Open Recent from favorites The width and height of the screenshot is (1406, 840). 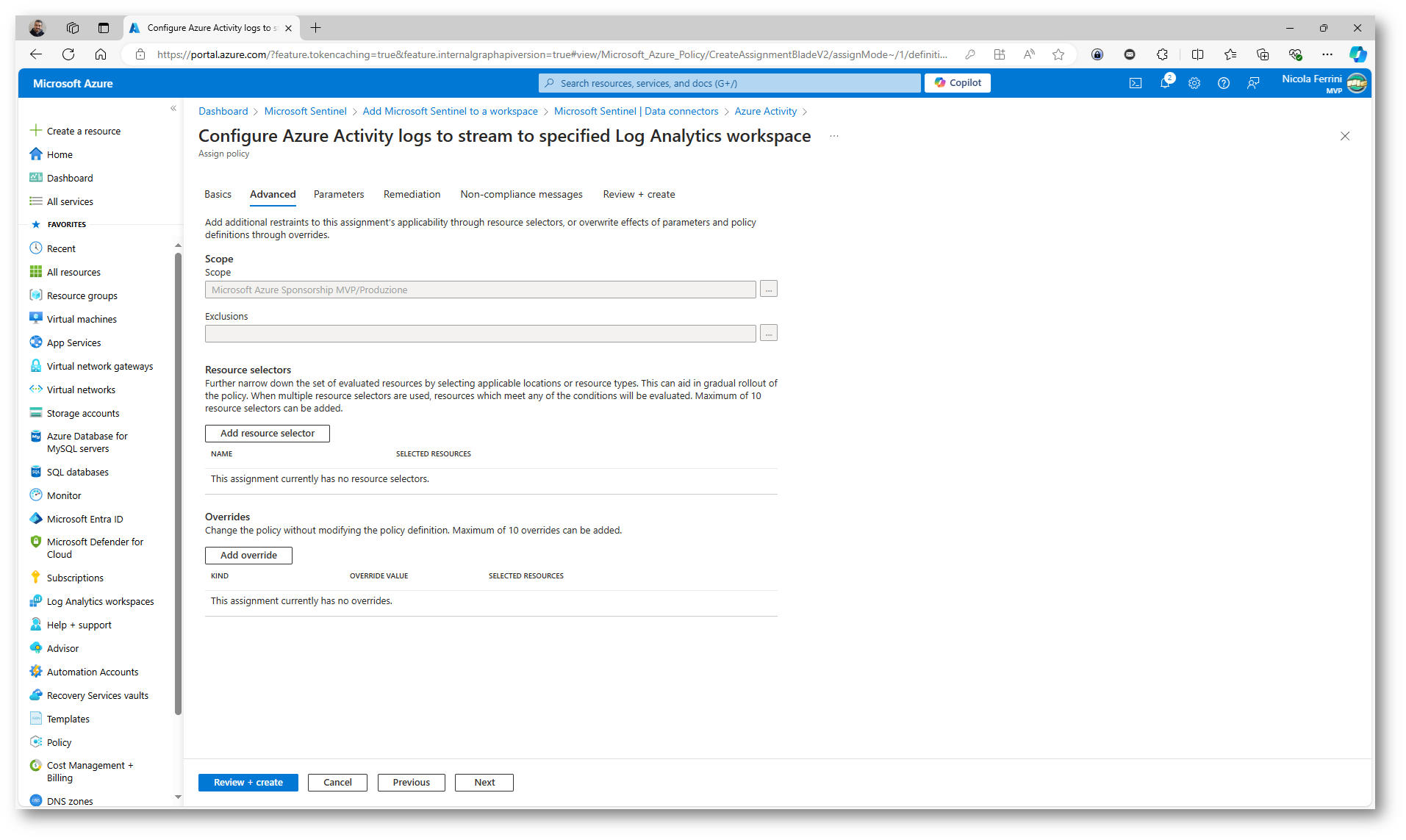(x=61, y=248)
